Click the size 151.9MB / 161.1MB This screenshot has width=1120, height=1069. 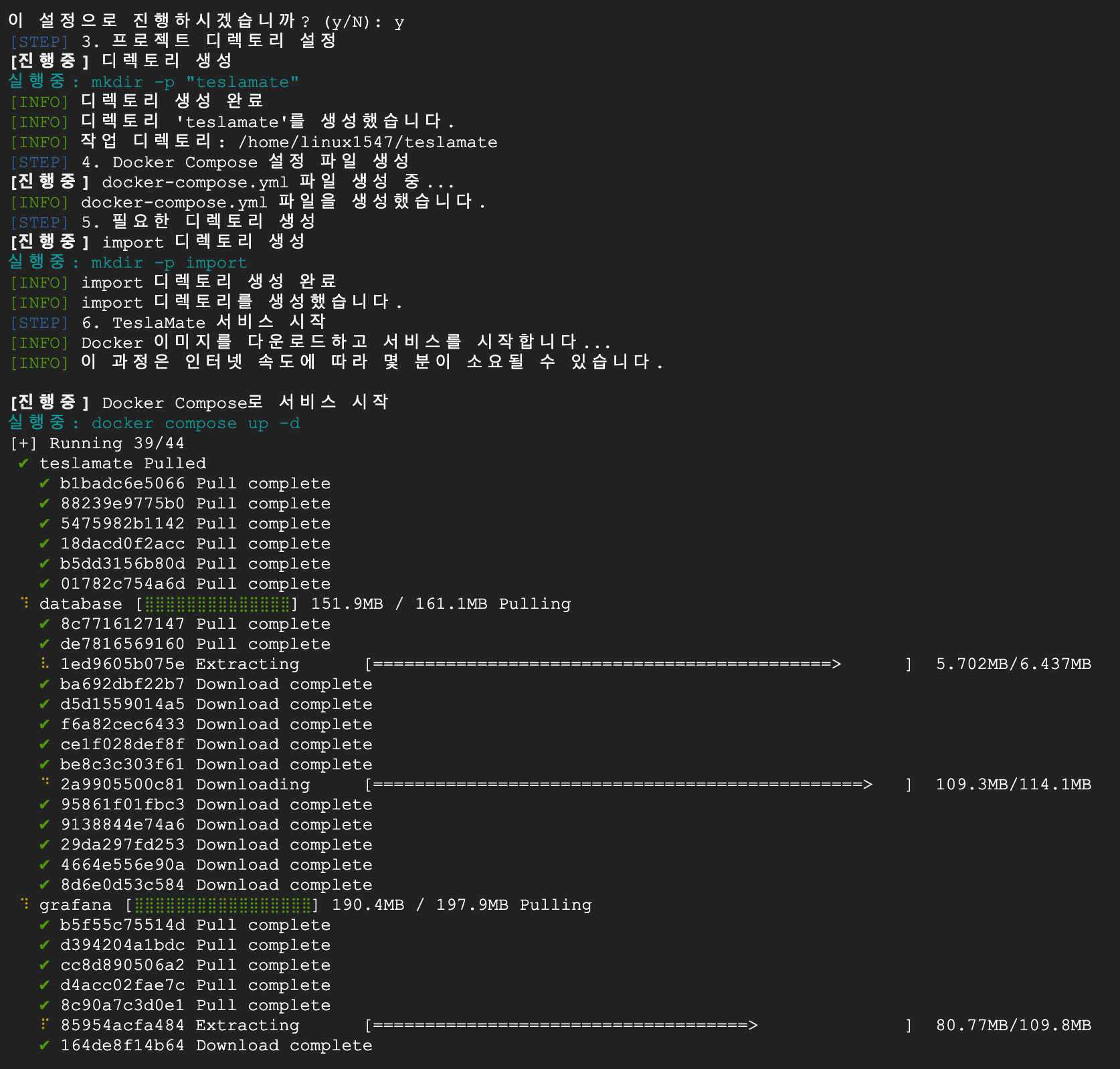[399, 604]
